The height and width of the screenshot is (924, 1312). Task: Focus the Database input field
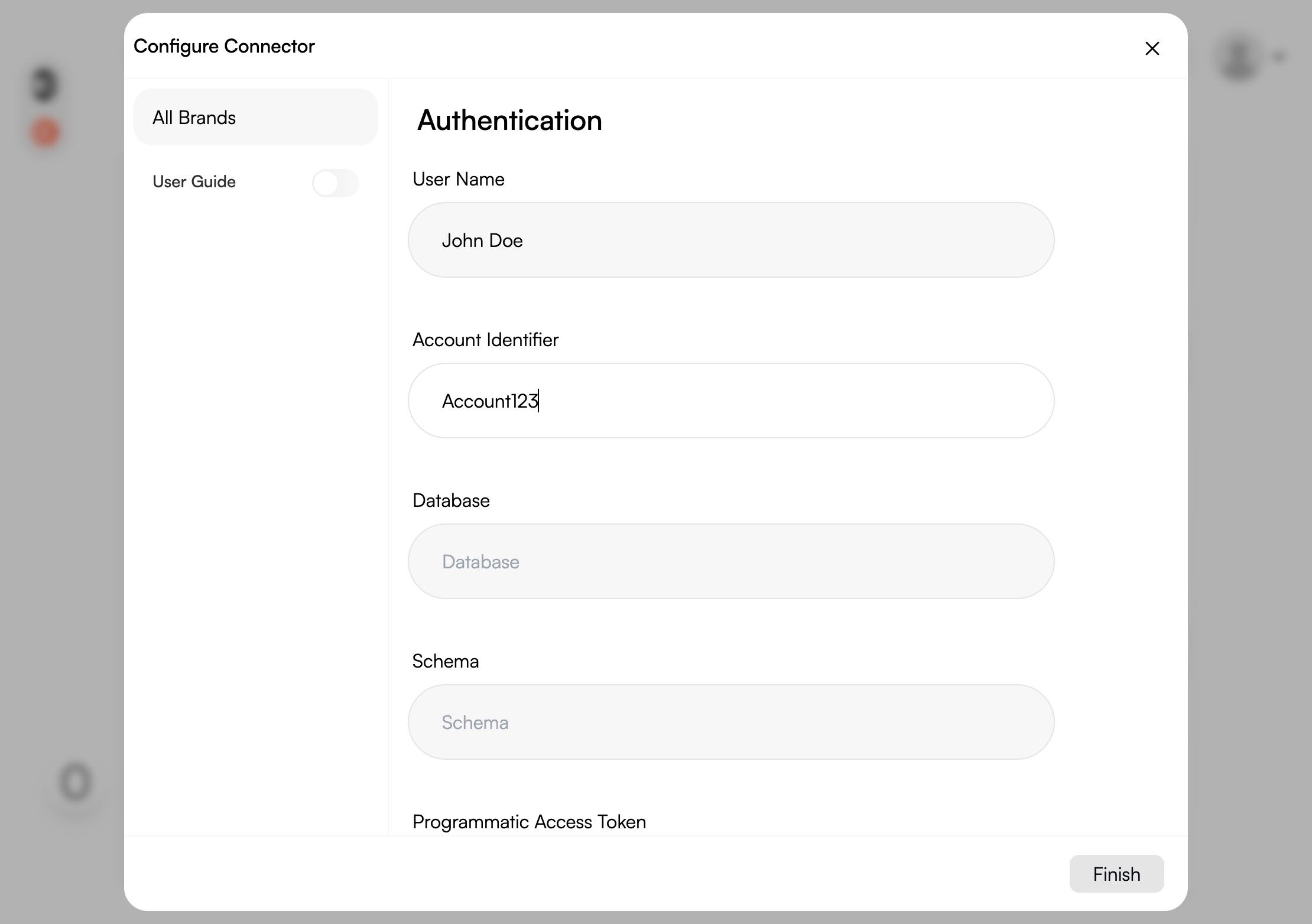[730, 561]
